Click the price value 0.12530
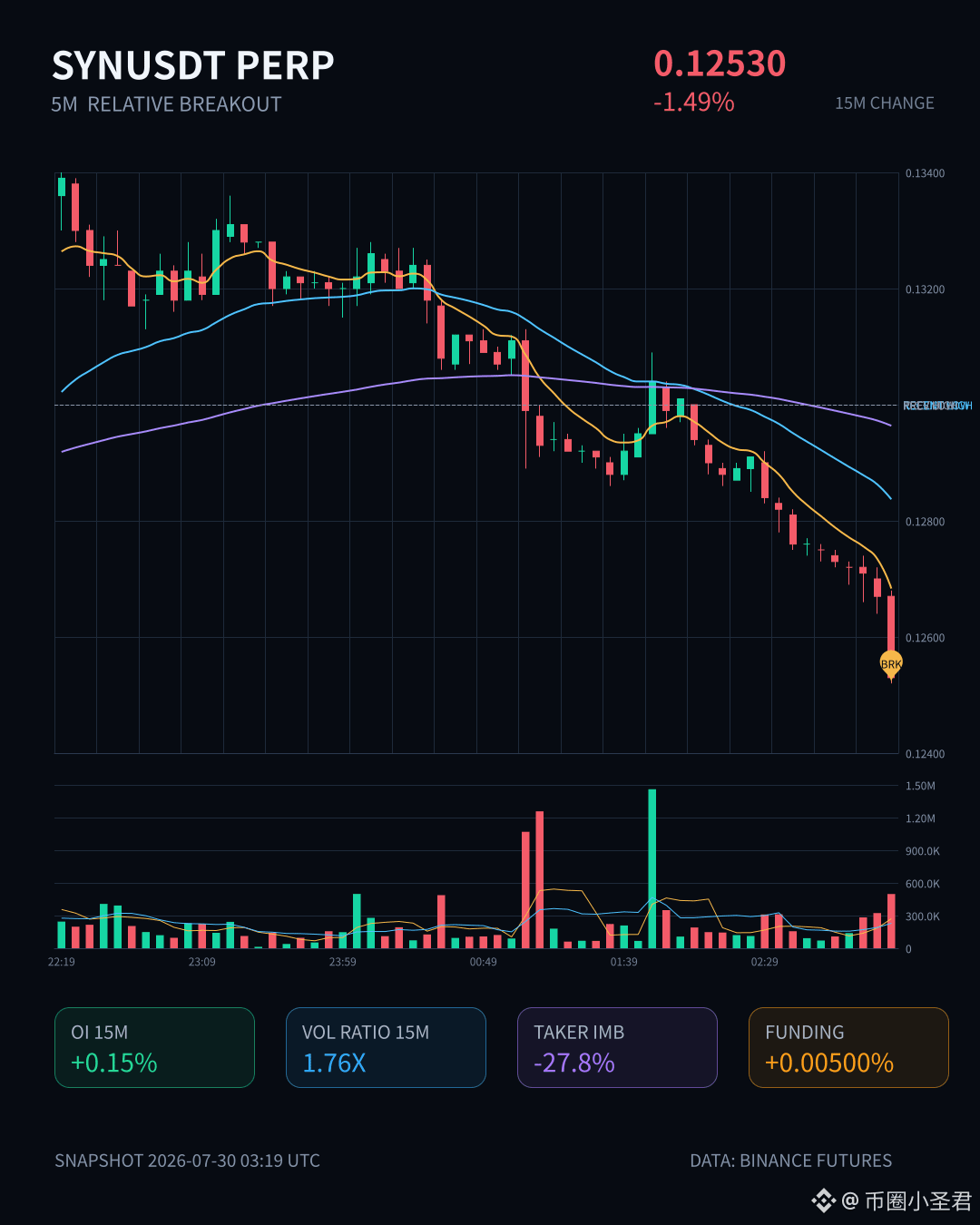 720,64
